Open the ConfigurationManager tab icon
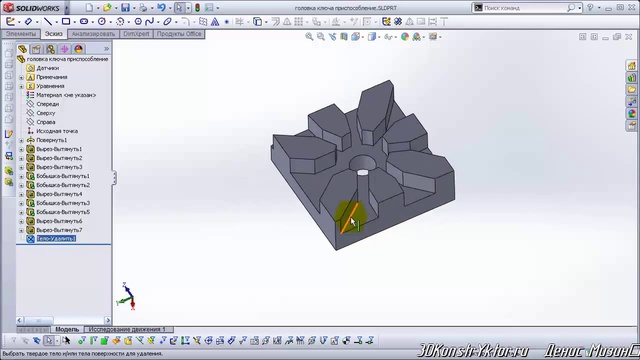This screenshot has width=640, height=360. point(50,49)
